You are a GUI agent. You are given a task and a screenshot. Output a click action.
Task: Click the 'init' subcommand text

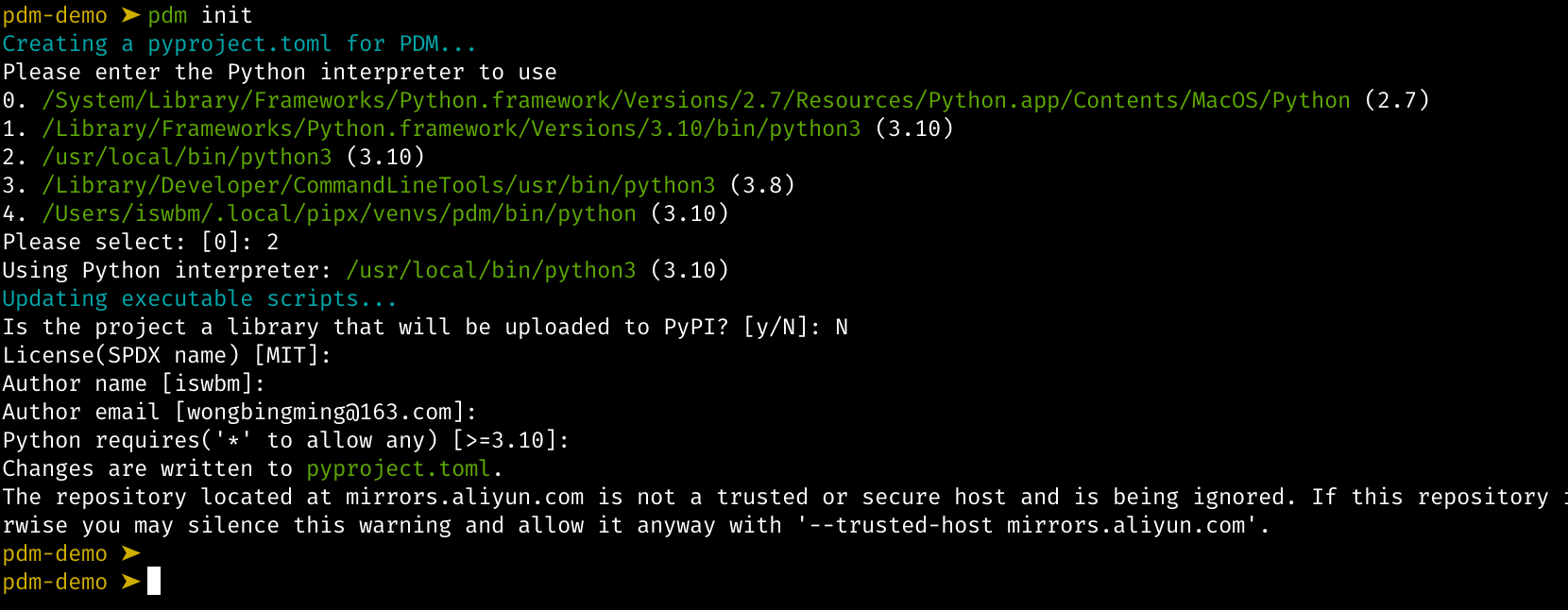pos(227,16)
